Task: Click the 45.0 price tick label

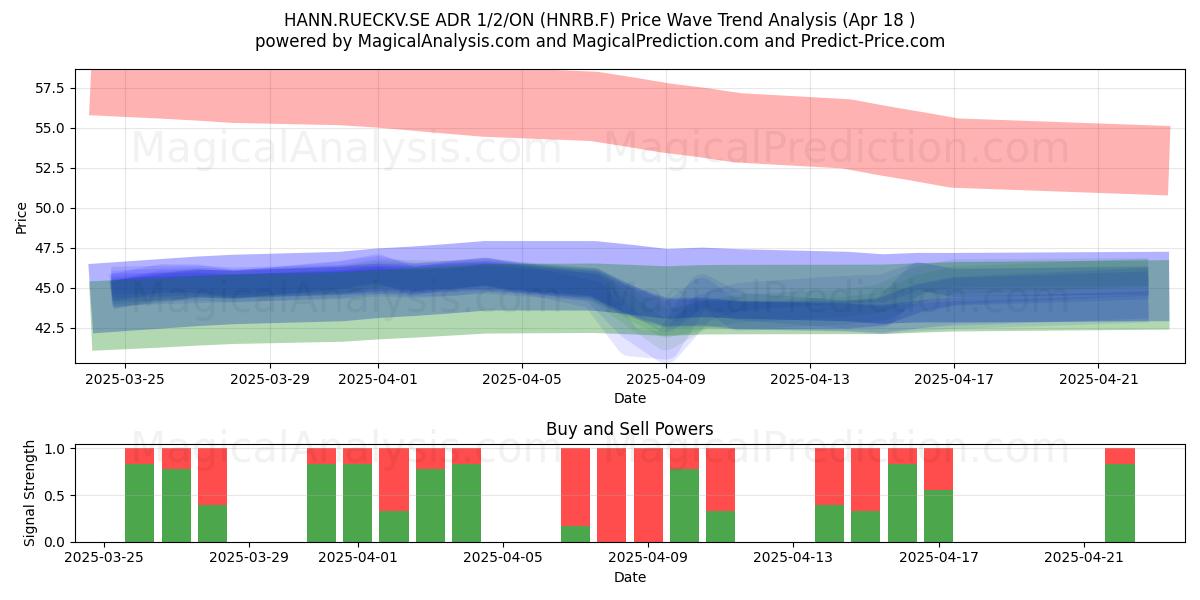Action: pyautogui.click(x=51, y=288)
